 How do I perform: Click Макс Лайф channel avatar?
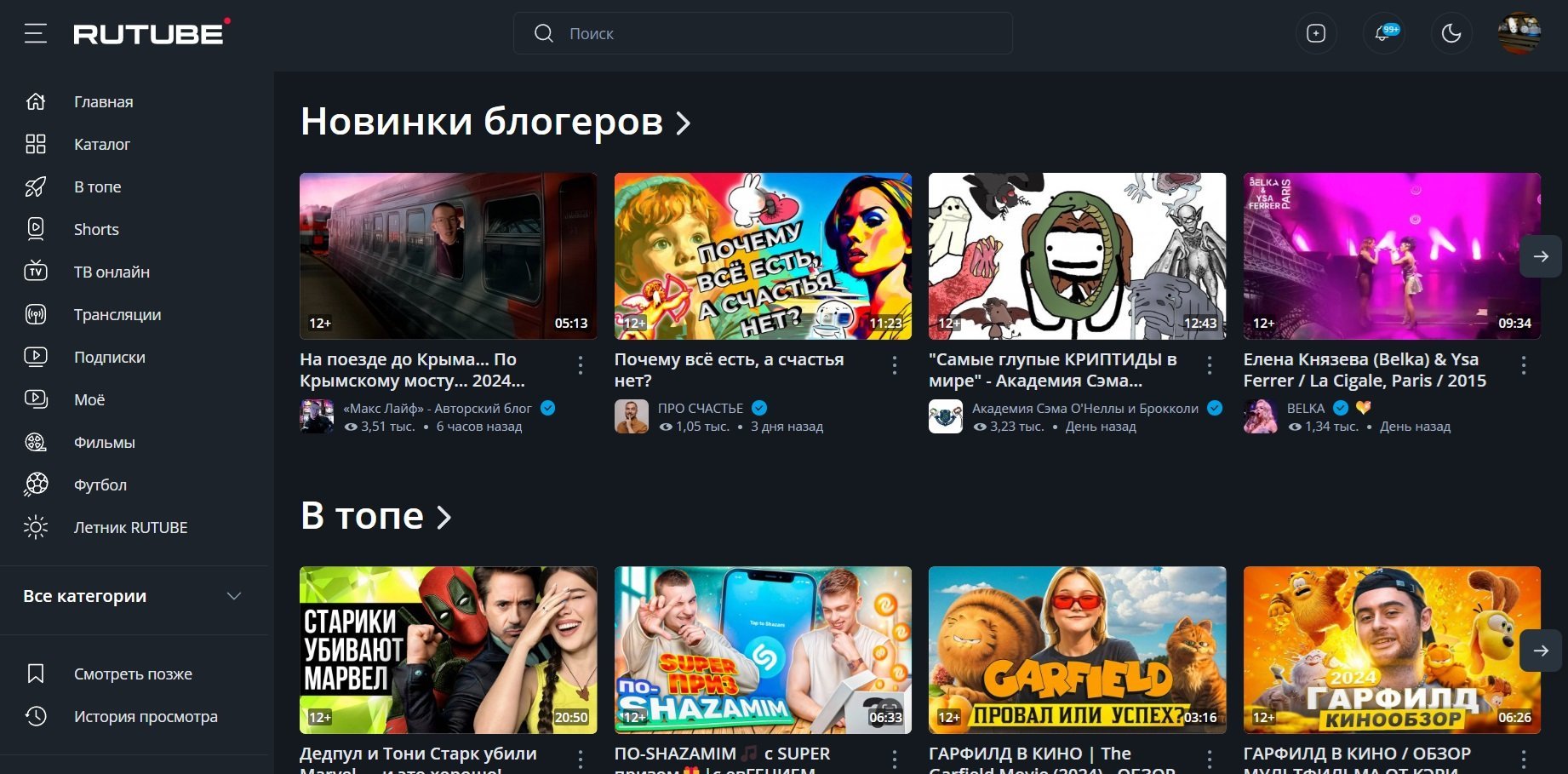[317, 416]
